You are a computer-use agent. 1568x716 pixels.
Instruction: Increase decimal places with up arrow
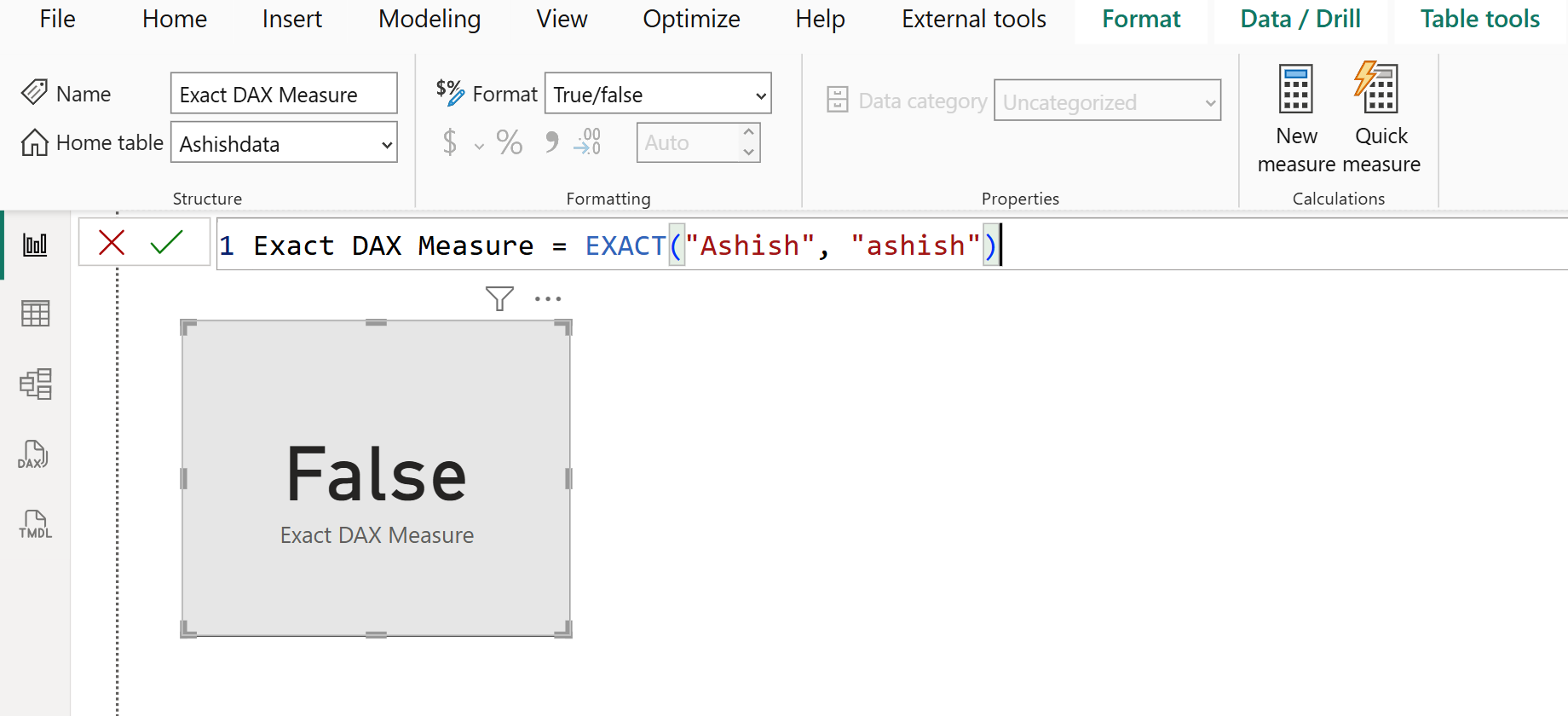point(748,132)
